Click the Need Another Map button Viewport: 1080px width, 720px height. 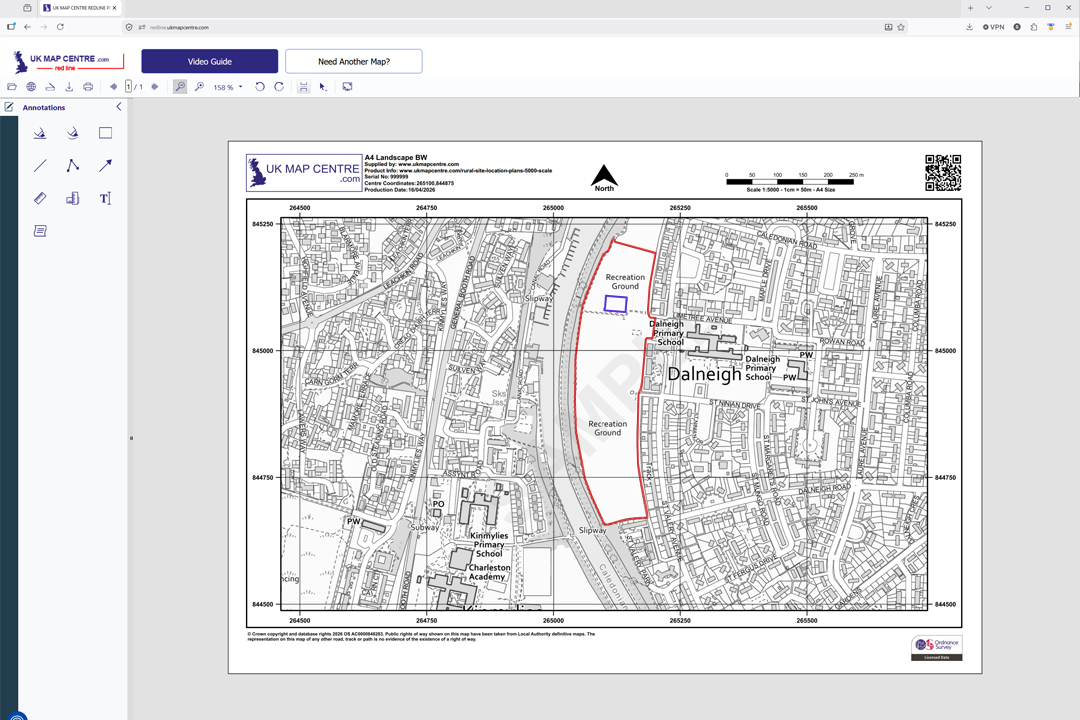pyautogui.click(x=354, y=61)
